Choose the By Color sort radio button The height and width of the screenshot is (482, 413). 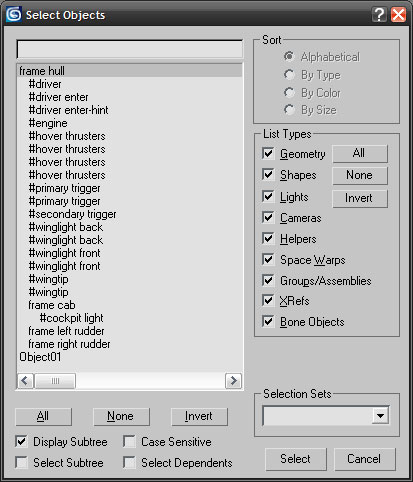[x=289, y=93]
